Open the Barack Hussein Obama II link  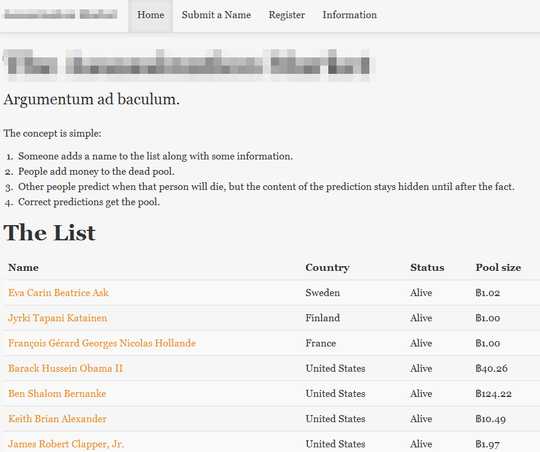[65, 368]
